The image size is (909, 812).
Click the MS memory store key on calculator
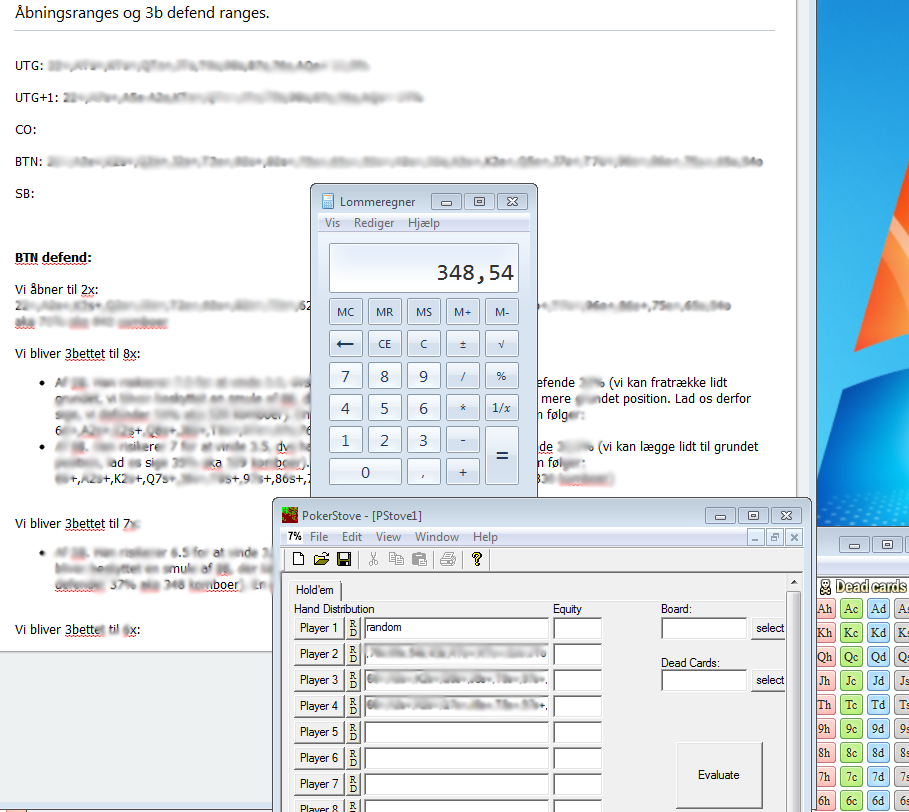[424, 312]
